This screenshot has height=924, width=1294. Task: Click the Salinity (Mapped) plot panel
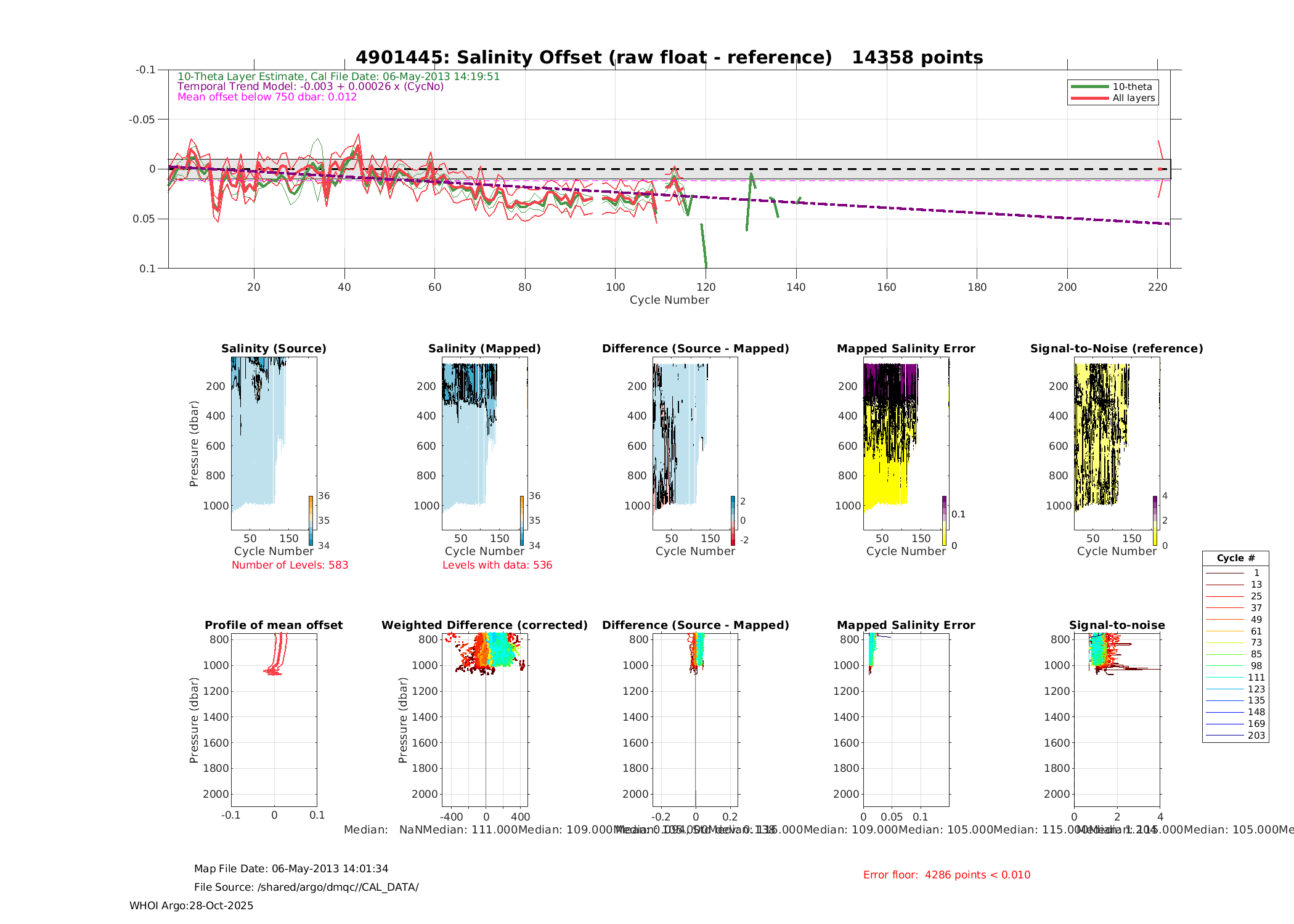pyautogui.click(x=484, y=443)
